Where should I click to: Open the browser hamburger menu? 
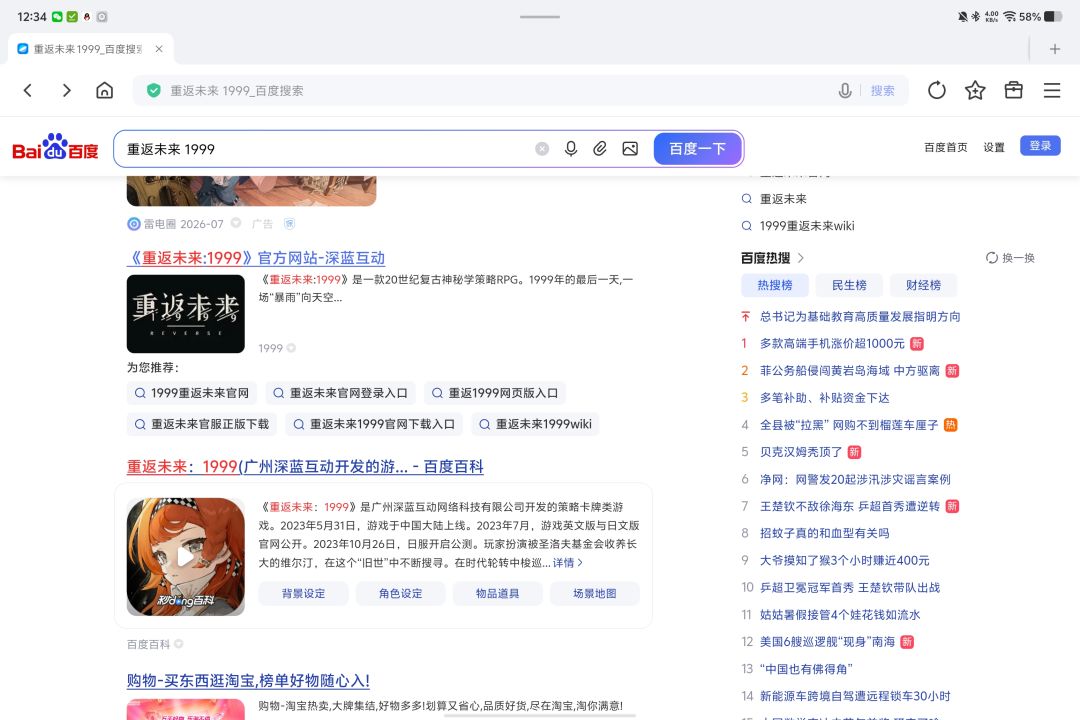pos(1052,90)
